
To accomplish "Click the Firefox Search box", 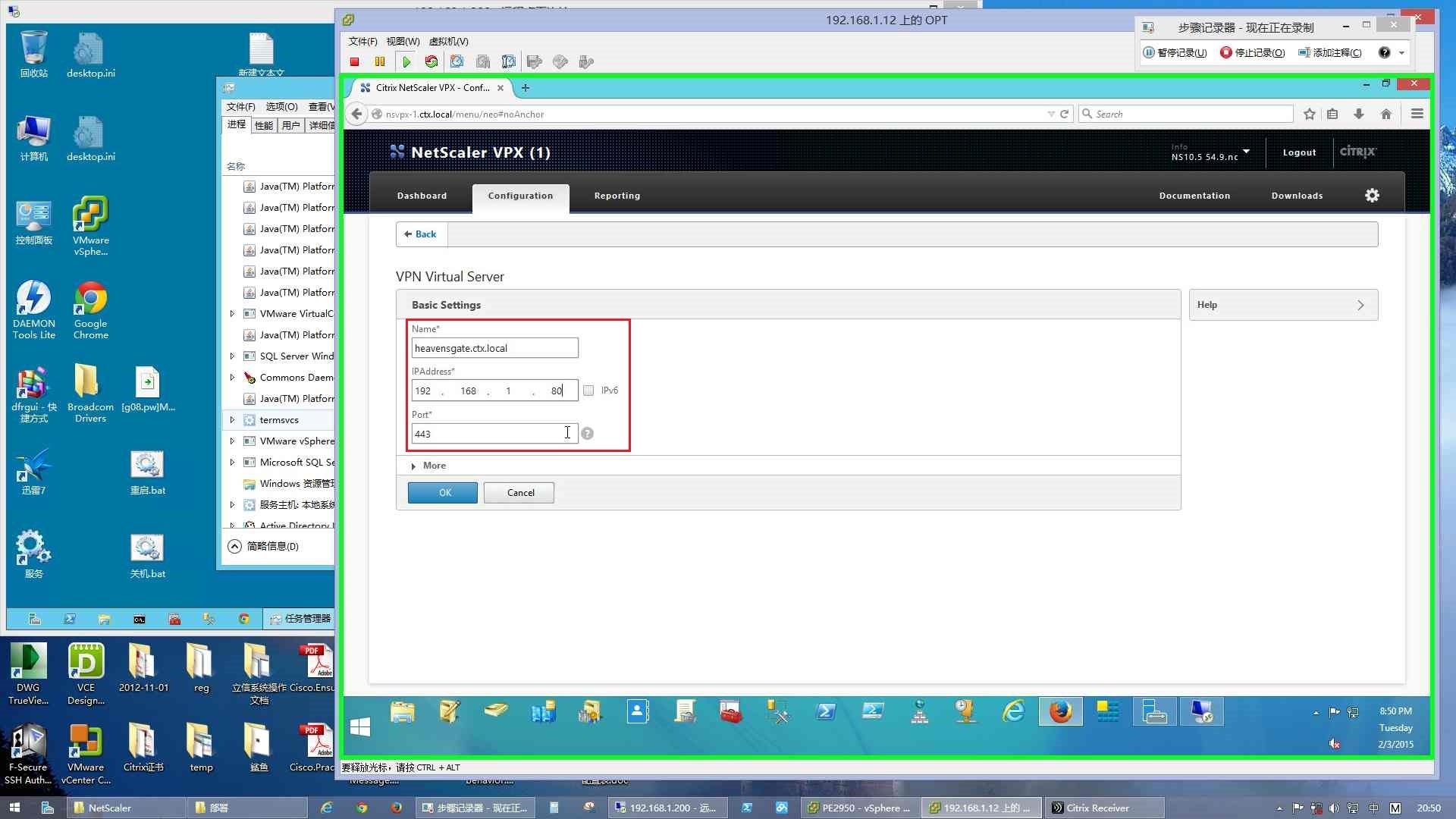I will (x=1186, y=115).
